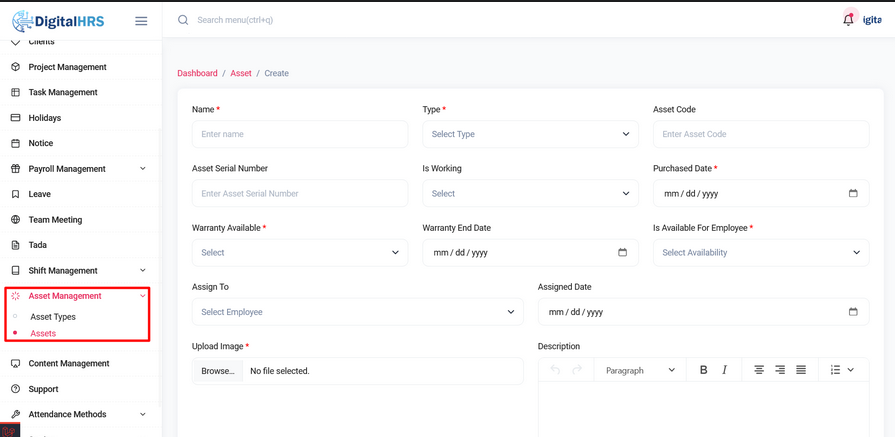Image resolution: width=895 pixels, height=437 pixels.
Task: Click the Name input field
Action: [x=300, y=134]
